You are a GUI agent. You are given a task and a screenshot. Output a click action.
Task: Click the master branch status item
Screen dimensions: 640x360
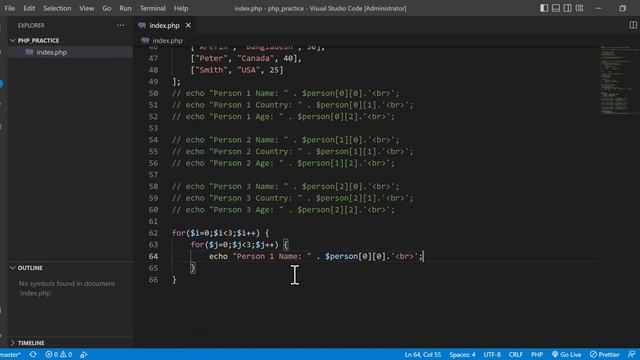point(10,355)
